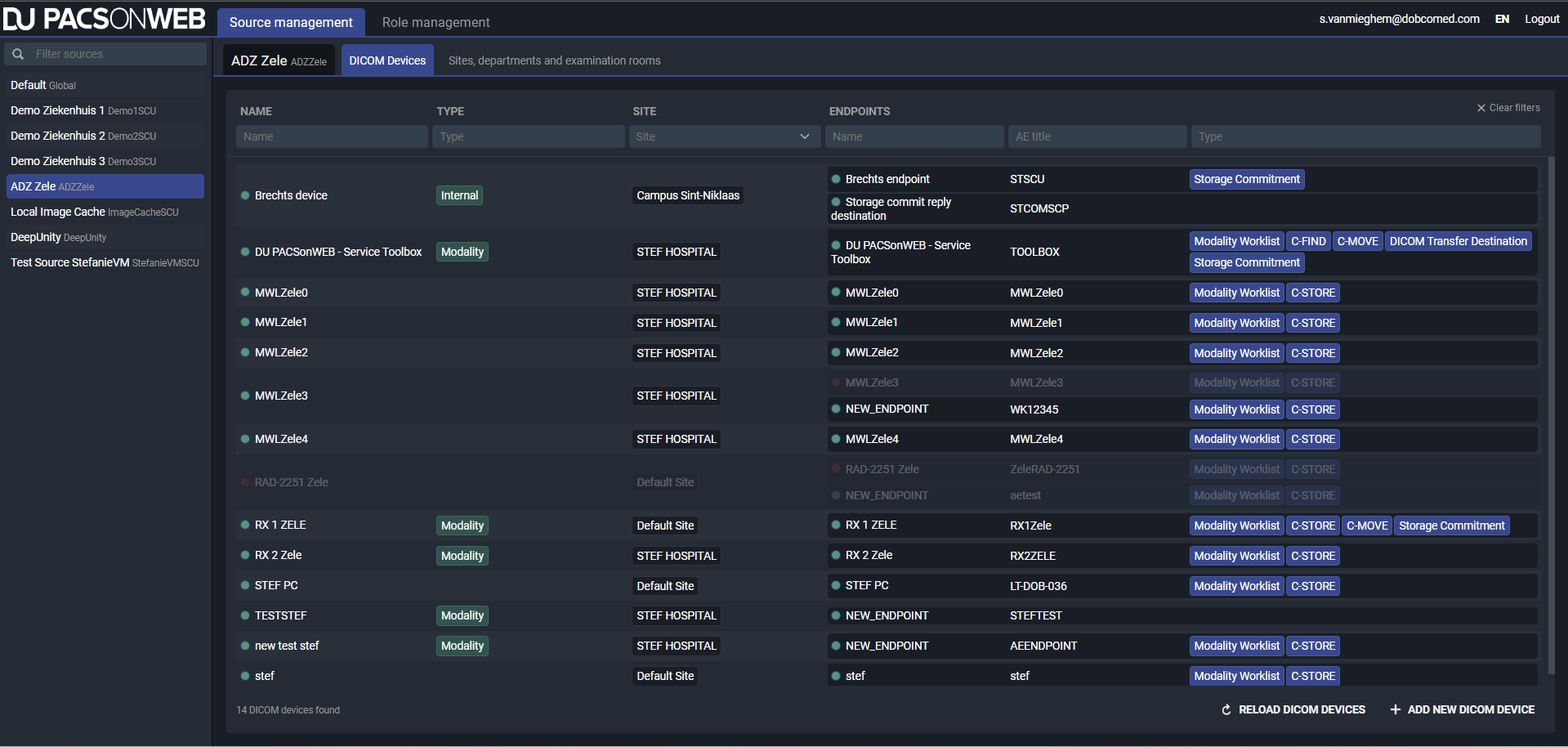
Task: Select Test Source StefanieVM source
Action: pos(105,262)
